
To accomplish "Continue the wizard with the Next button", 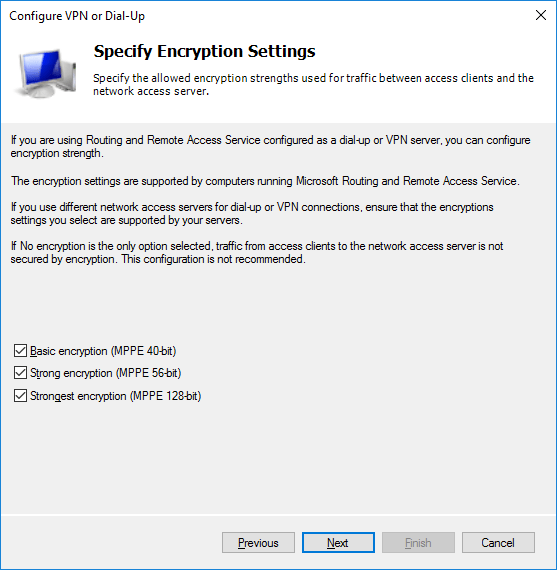I will (338, 543).
